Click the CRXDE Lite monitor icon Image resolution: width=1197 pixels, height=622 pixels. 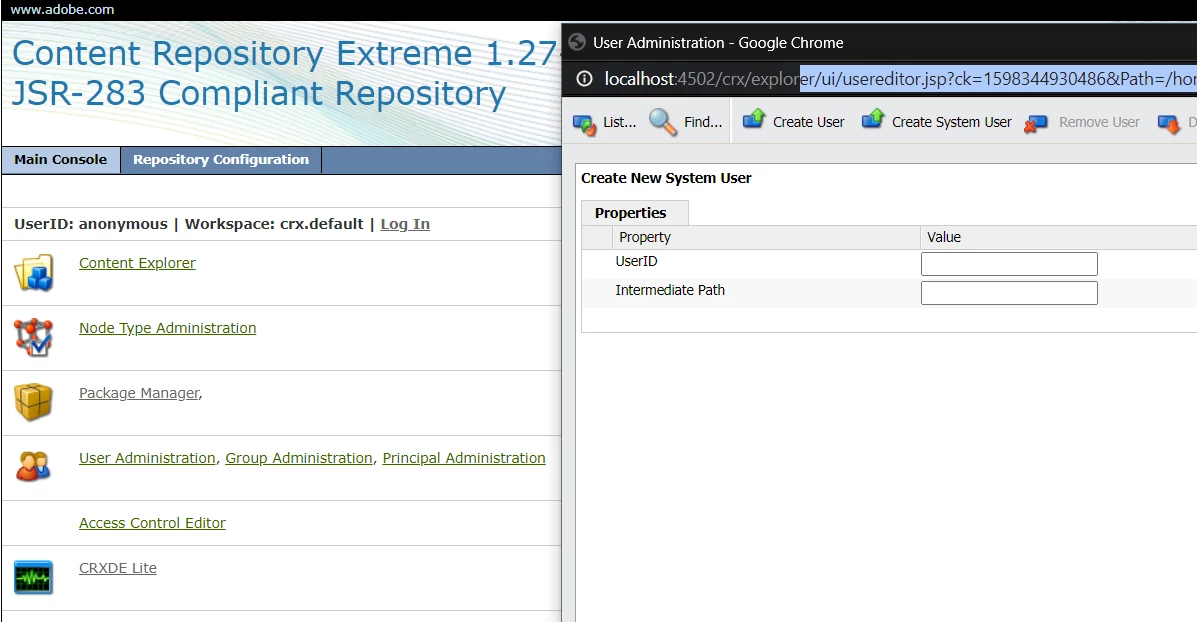point(34,578)
